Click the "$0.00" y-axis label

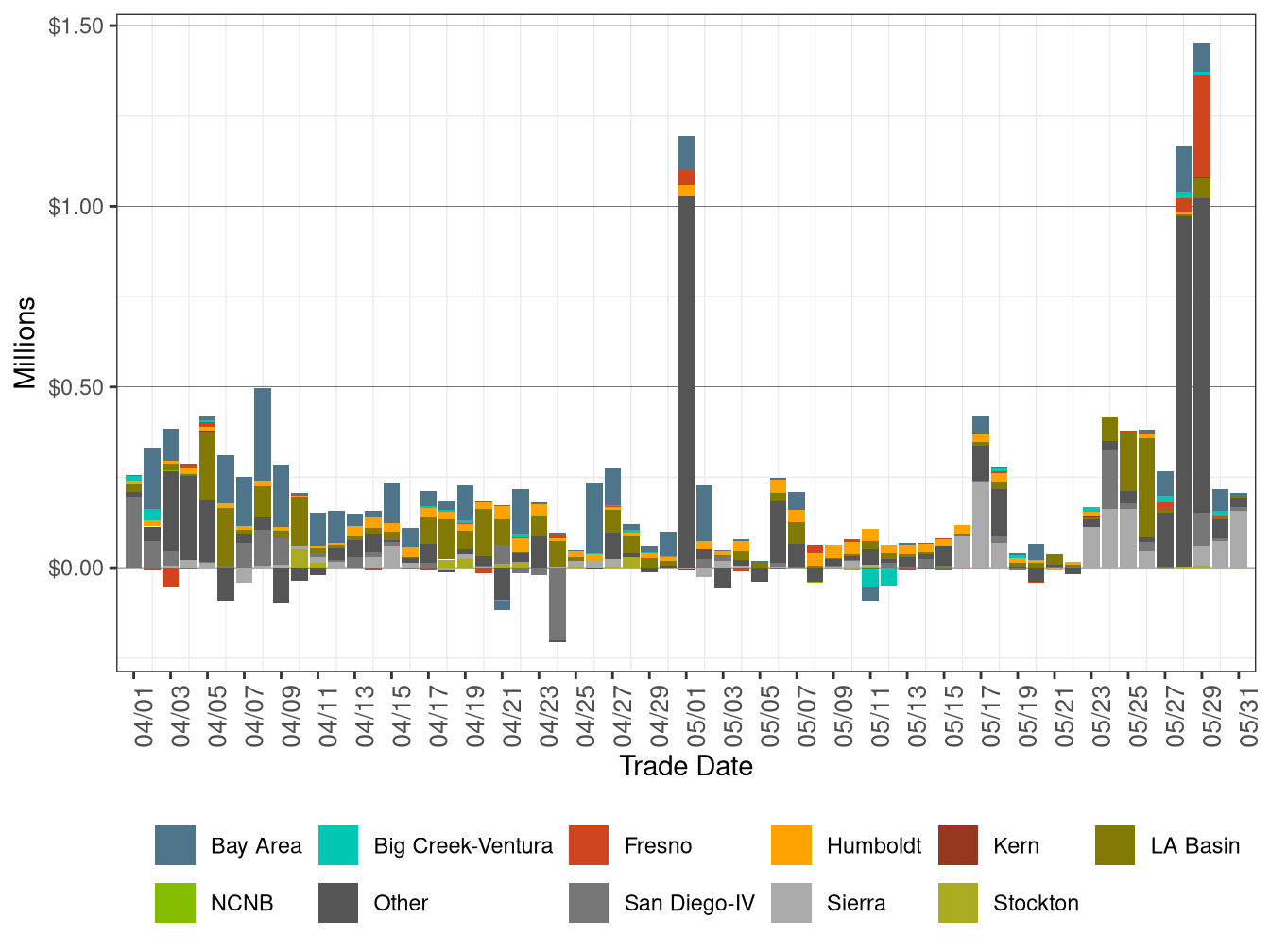77,568
